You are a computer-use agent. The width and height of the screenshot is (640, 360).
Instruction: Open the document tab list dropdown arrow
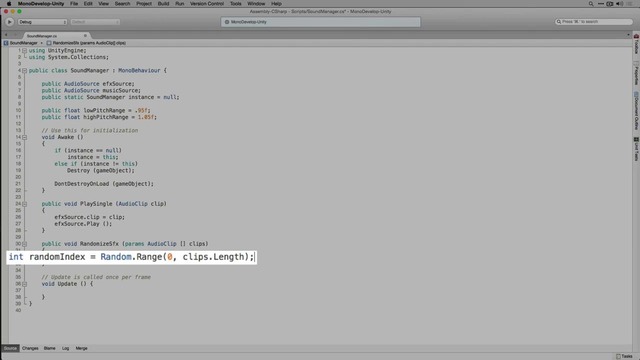point(629,35)
